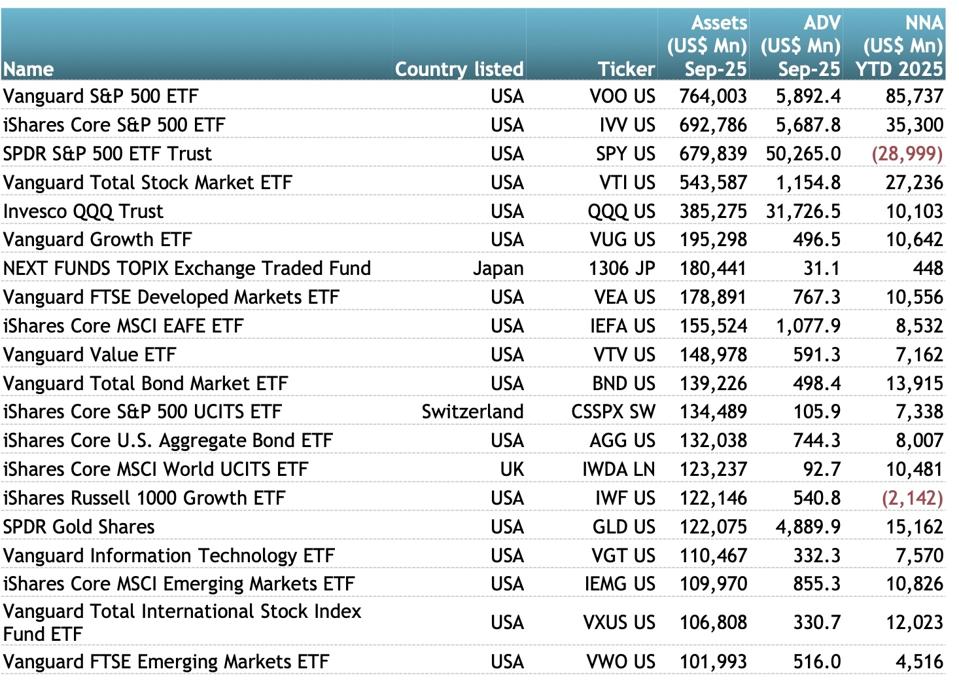The image size is (959, 686).
Task: Click the Country listed column header
Action: point(459,69)
